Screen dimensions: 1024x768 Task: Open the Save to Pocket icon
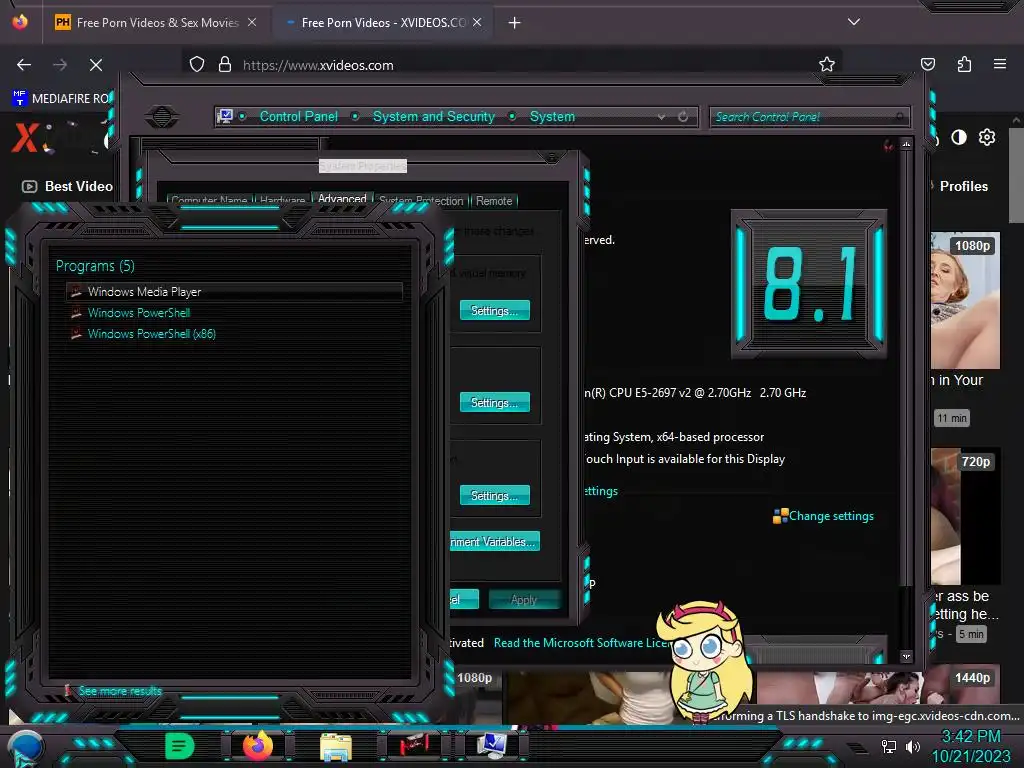[927, 64]
